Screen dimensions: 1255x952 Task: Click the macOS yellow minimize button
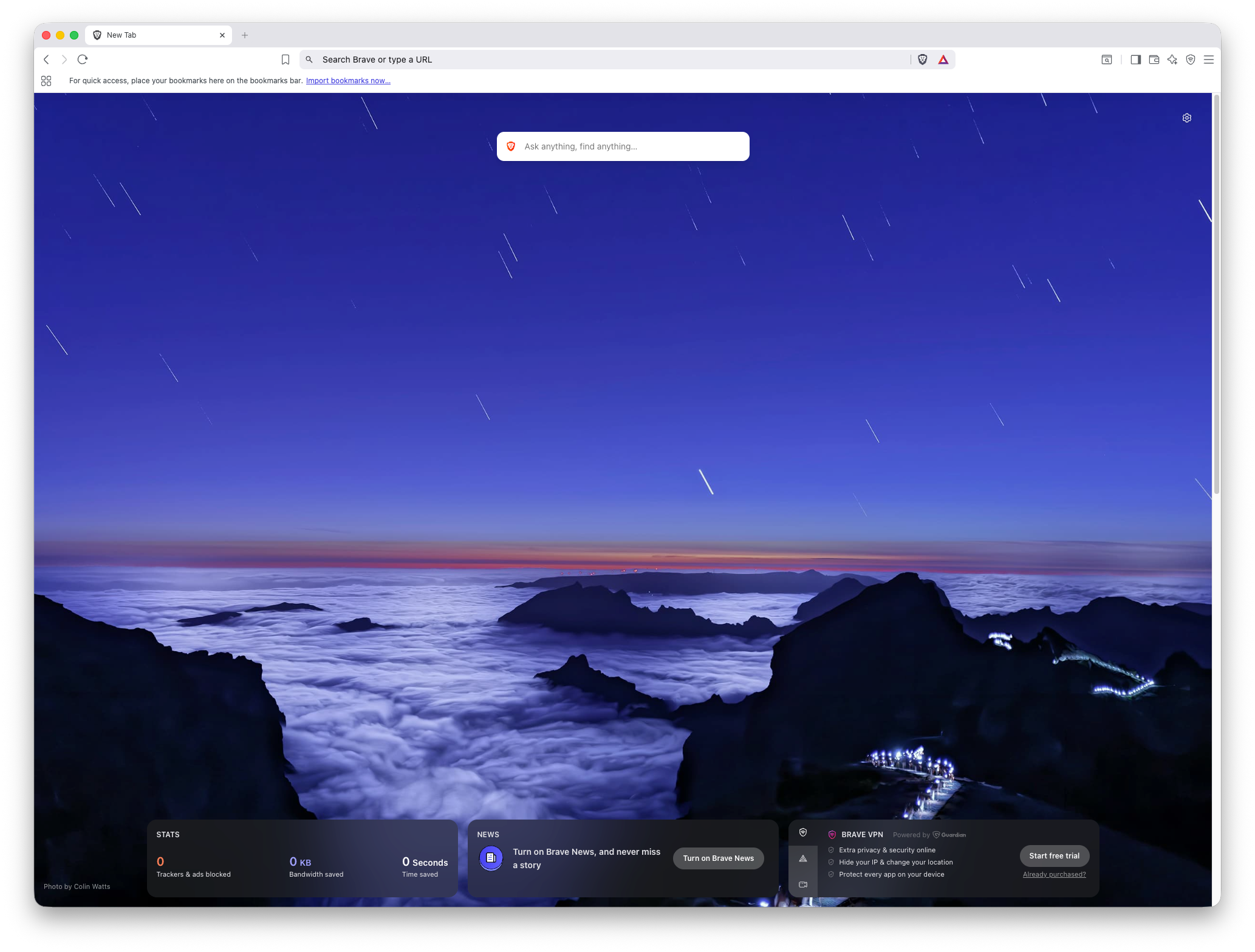coord(60,35)
